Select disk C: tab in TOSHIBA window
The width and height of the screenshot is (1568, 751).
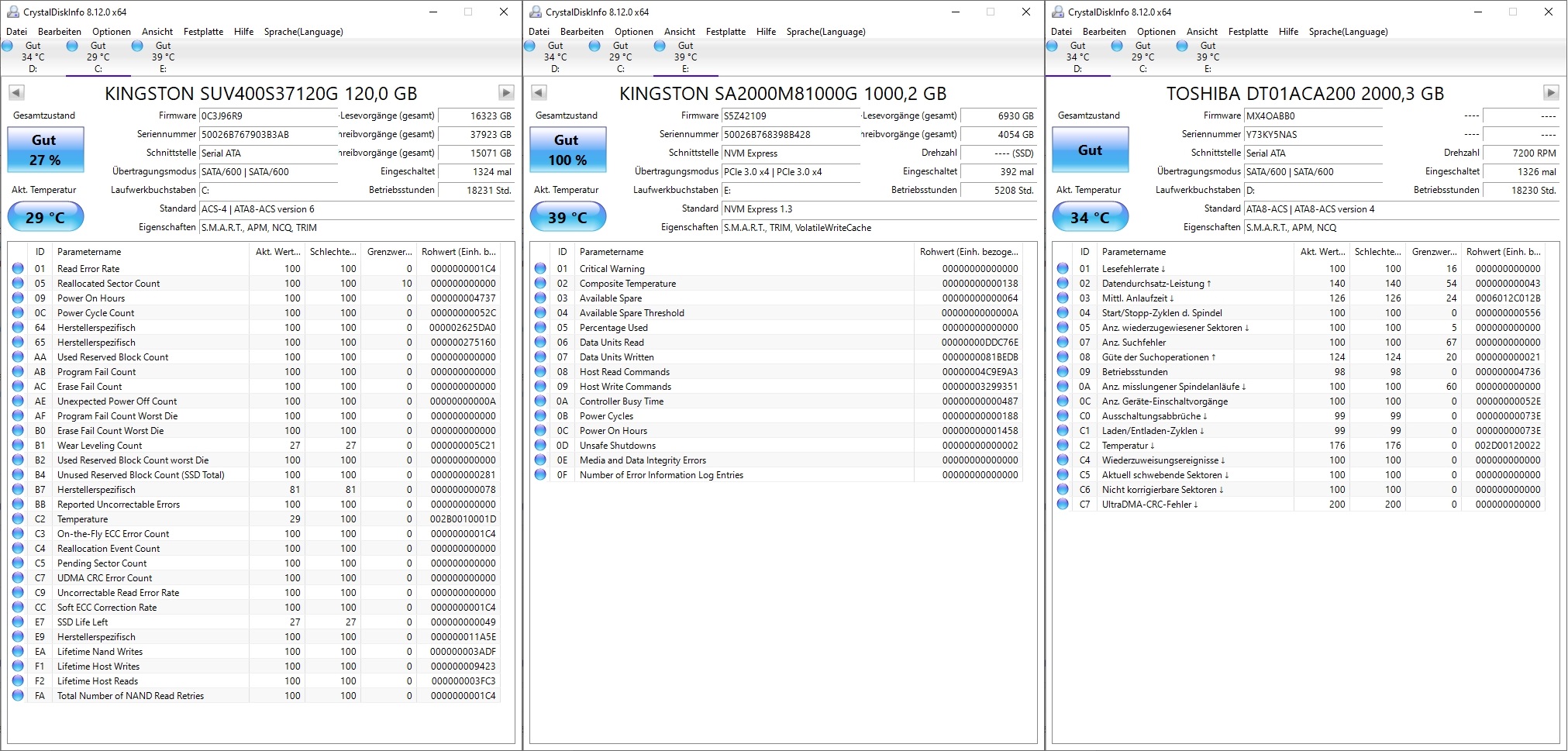1142,57
